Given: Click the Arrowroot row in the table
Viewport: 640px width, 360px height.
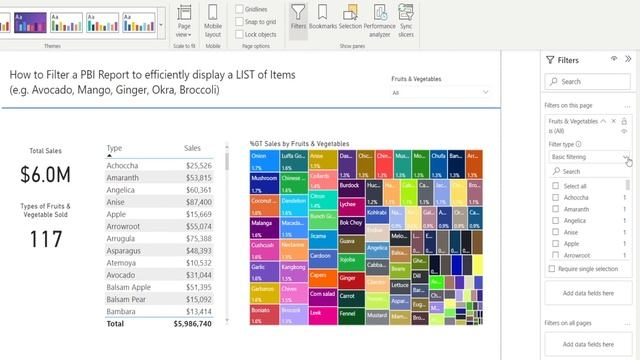Looking at the screenshot, I should (x=159, y=226).
